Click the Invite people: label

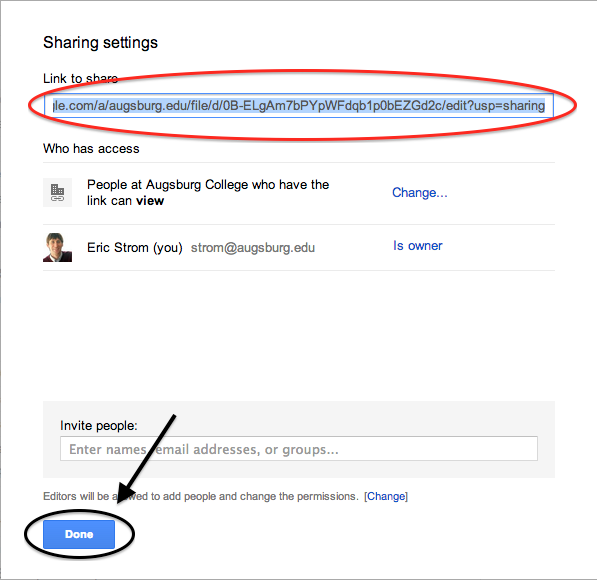click(x=99, y=425)
